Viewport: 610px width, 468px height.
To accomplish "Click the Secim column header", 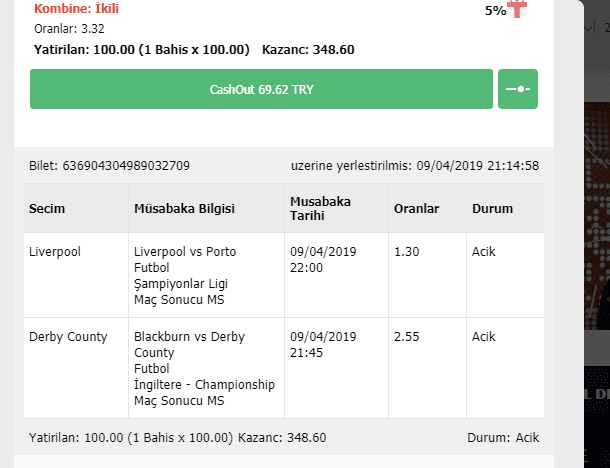I will click(x=47, y=209).
